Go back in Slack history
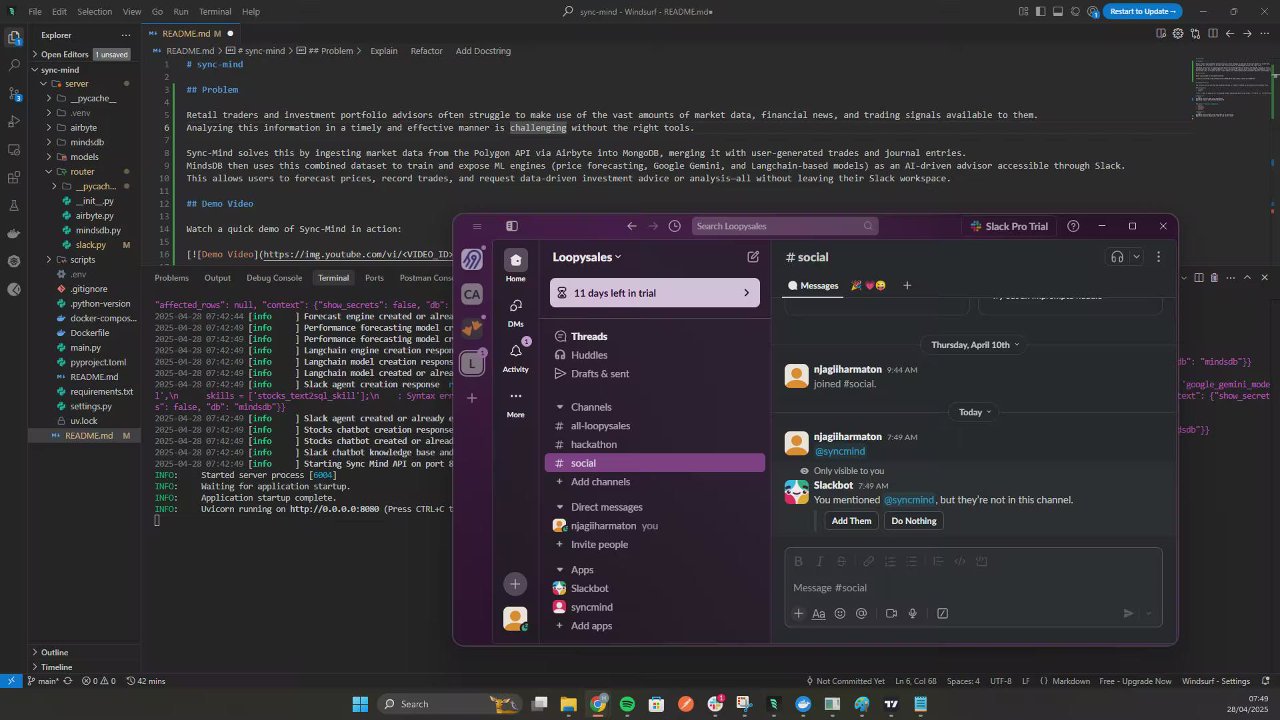Screen dimensions: 1280x720 click(x=631, y=226)
